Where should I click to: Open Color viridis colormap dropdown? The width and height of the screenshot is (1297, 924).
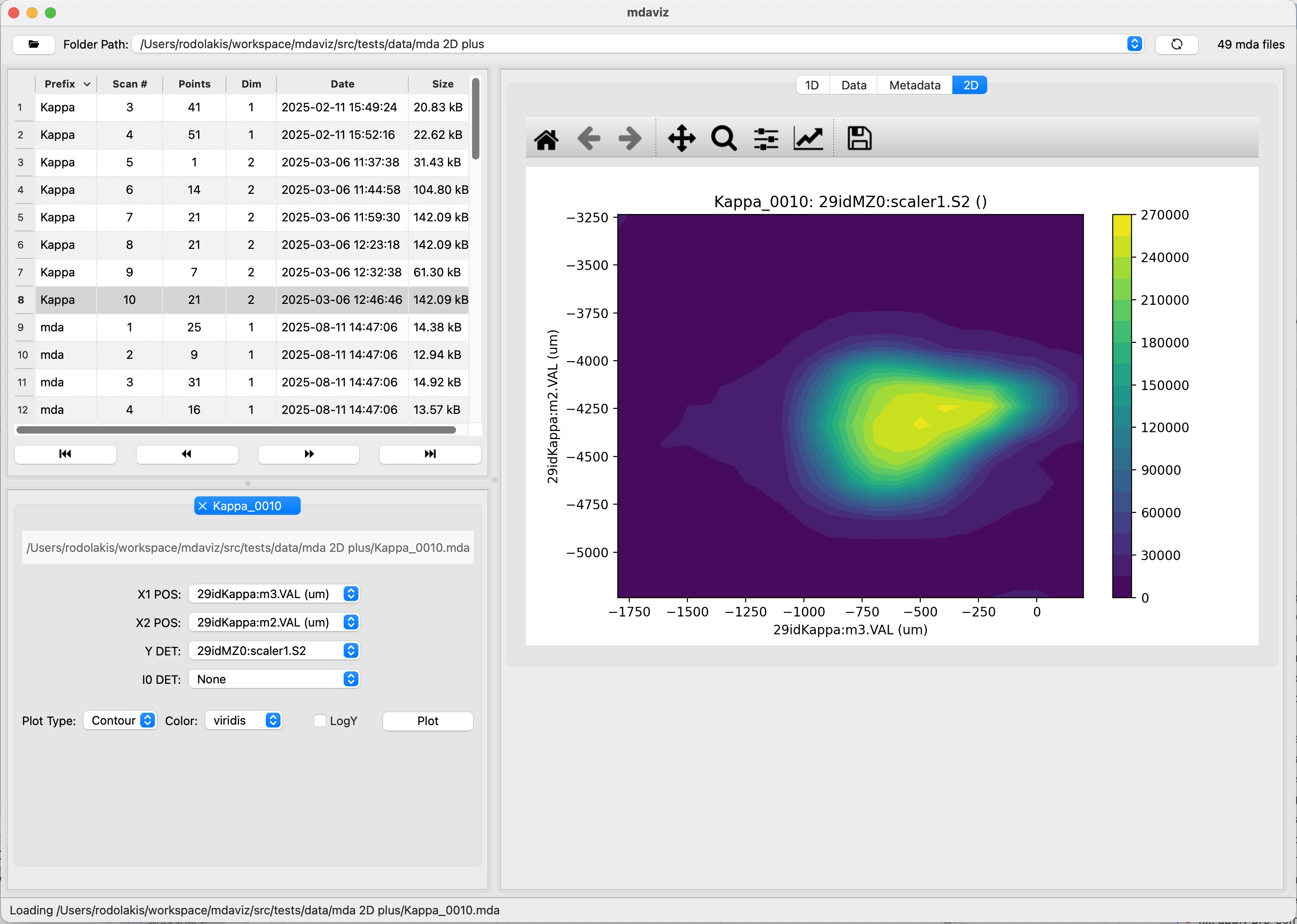click(x=243, y=720)
